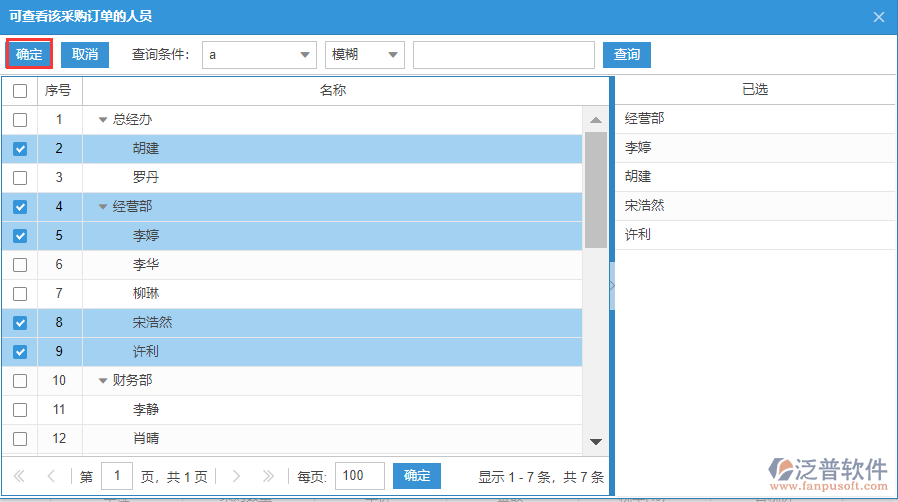Check the 财务部 row checkbox

point(20,381)
